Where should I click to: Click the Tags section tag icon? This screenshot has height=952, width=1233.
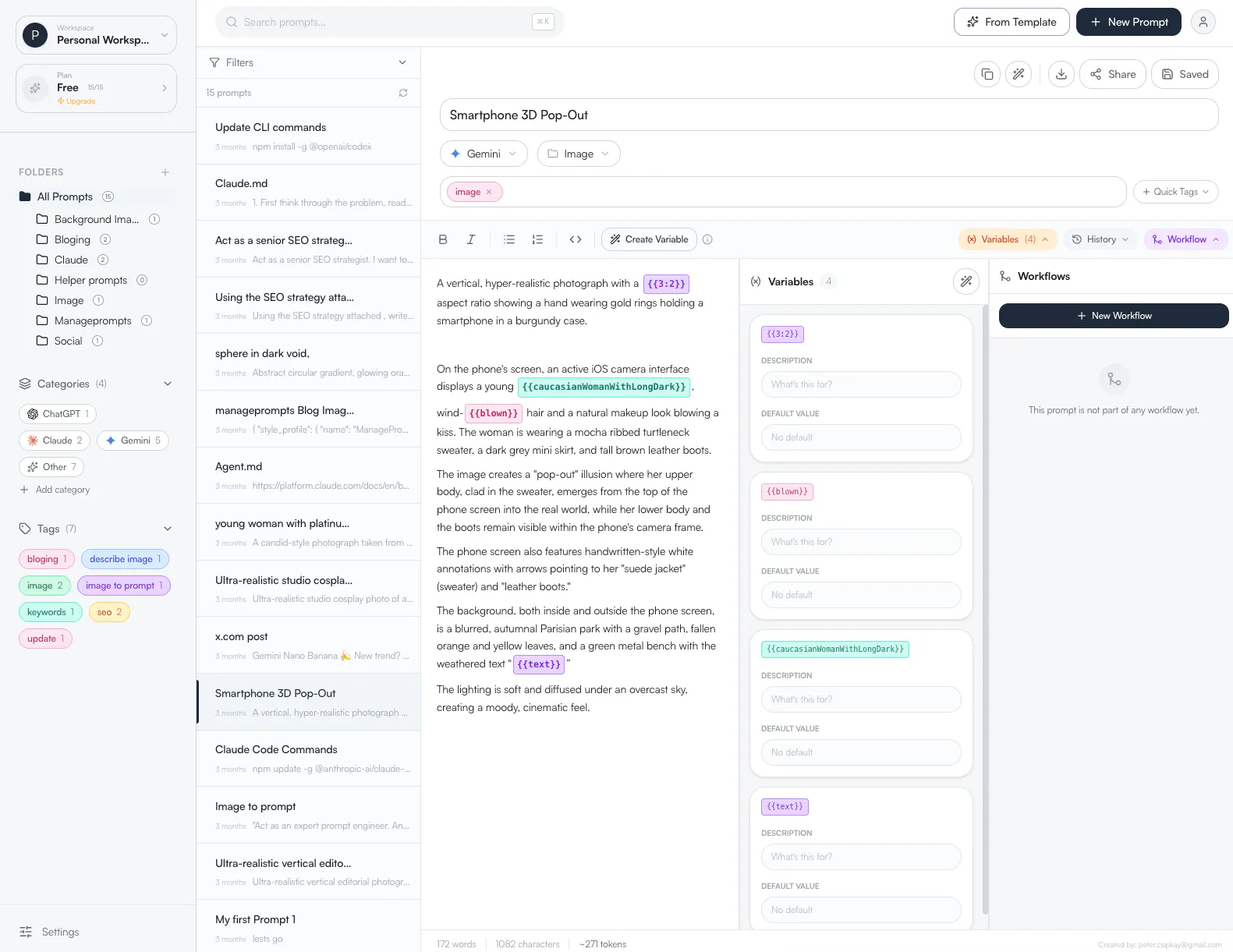pos(25,529)
